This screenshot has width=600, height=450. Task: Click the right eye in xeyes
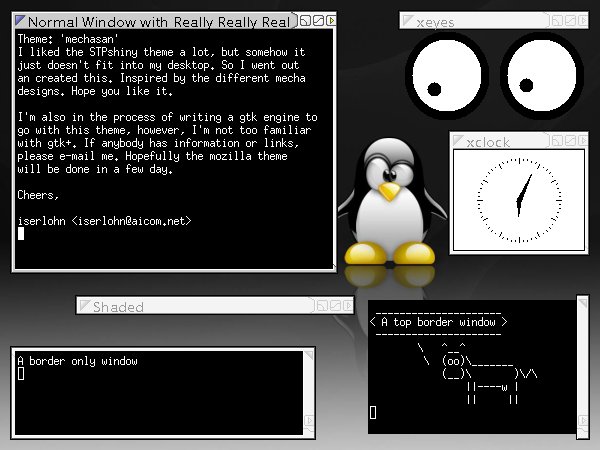coord(542,75)
